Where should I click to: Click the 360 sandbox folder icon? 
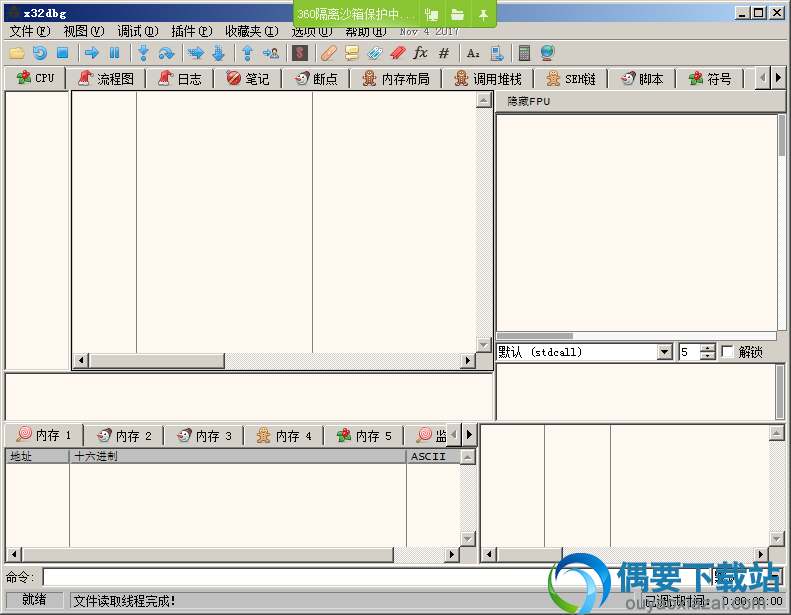click(458, 15)
